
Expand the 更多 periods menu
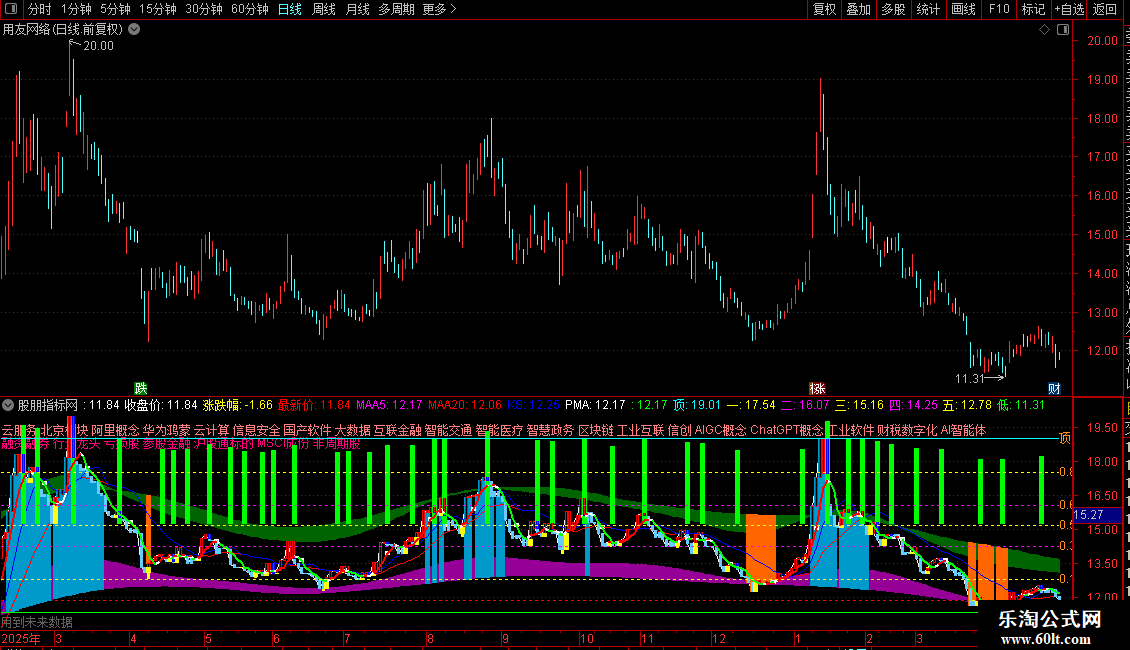click(x=439, y=9)
